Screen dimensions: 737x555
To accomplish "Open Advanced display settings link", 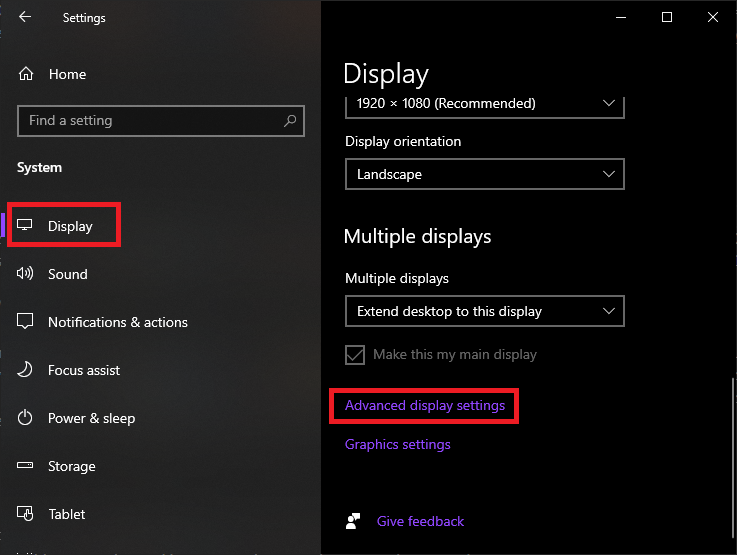I will pos(425,406).
